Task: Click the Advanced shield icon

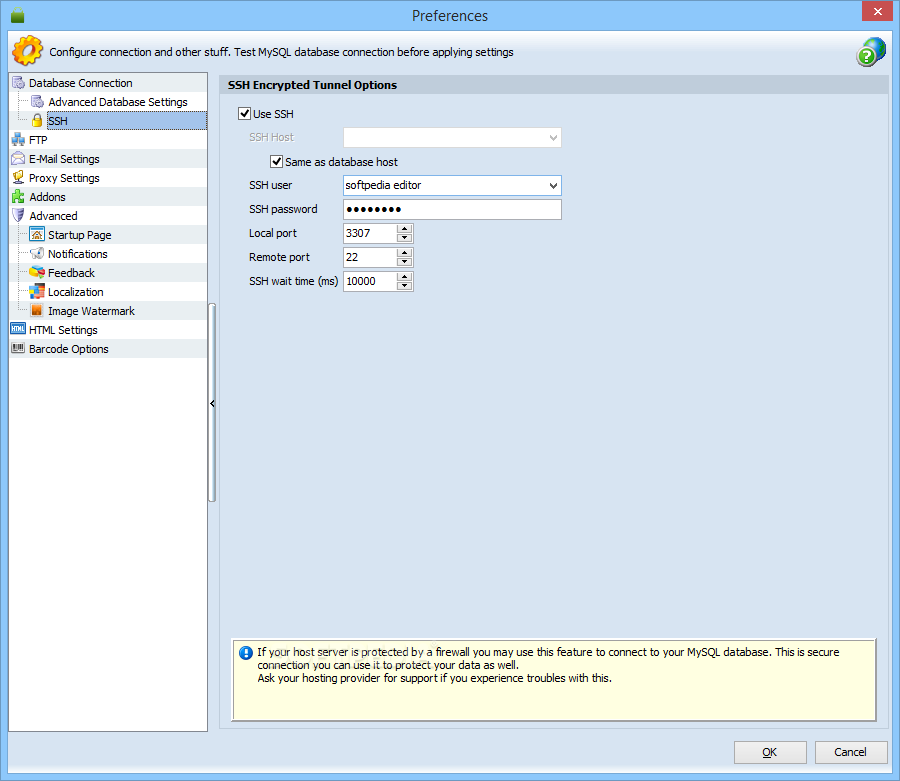Action: coord(18,215)
